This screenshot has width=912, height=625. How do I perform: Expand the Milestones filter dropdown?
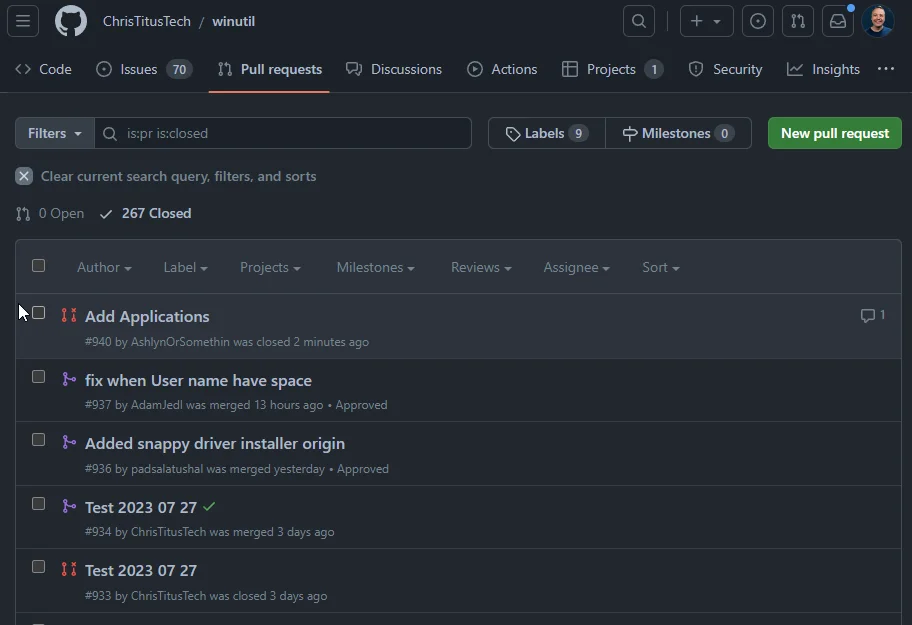point(375,267)
